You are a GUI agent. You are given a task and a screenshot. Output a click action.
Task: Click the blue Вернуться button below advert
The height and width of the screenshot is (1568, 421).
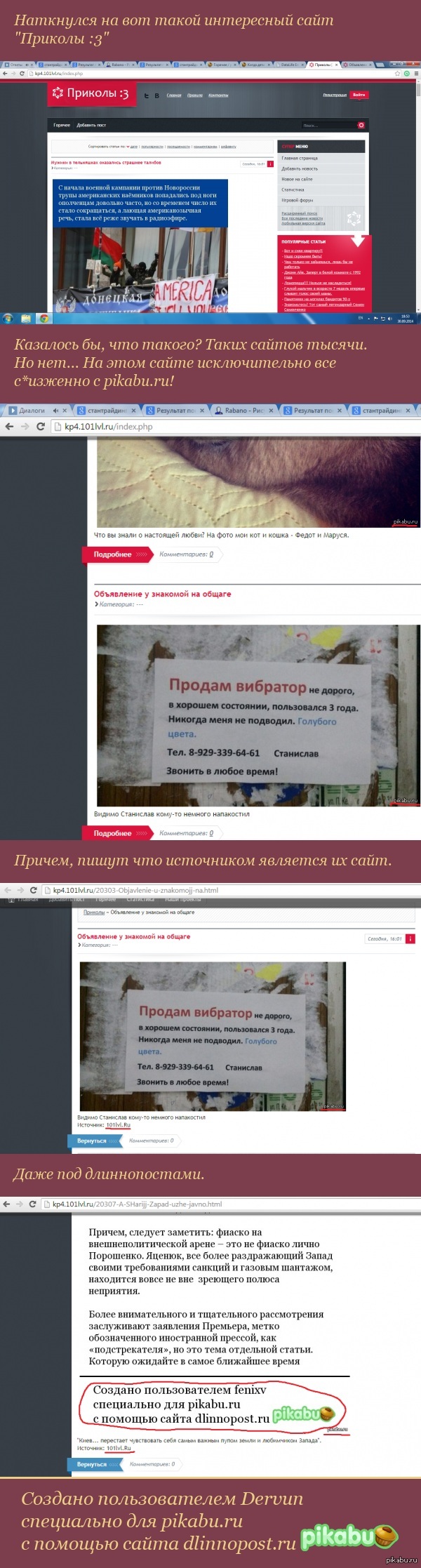click(x=91, y=1141)
